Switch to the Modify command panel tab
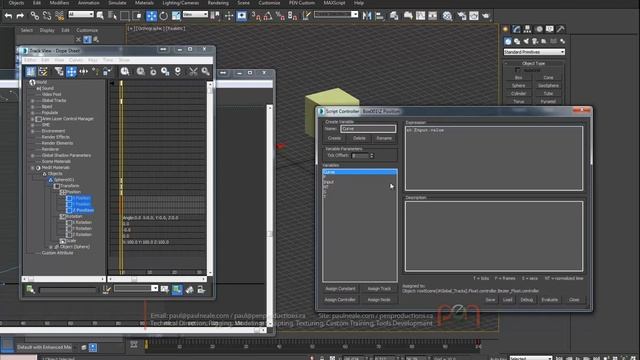This screenshot has width=640, height=360. [x=517, y=29]
